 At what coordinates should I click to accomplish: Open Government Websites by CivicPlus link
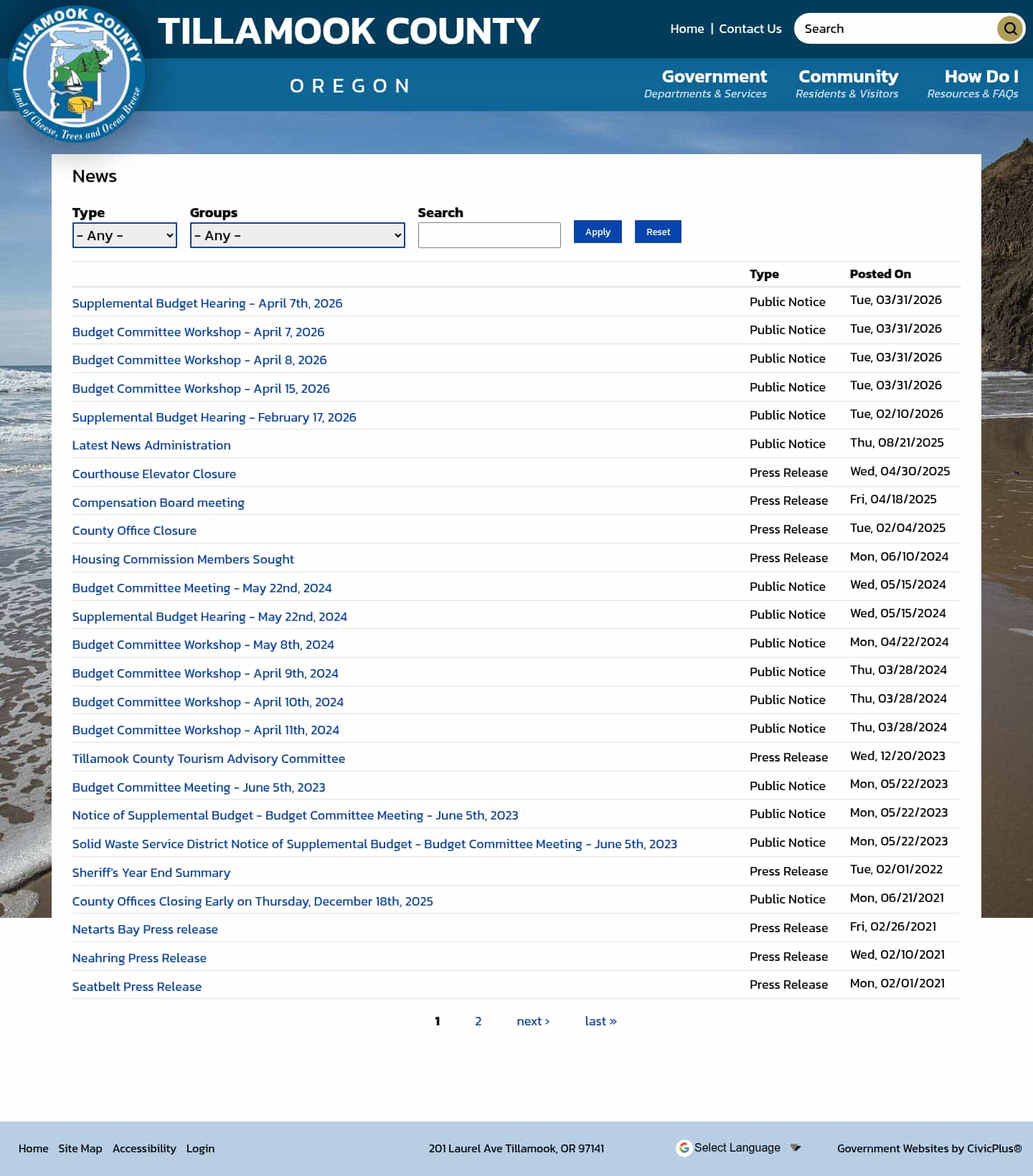point(930,1148)
